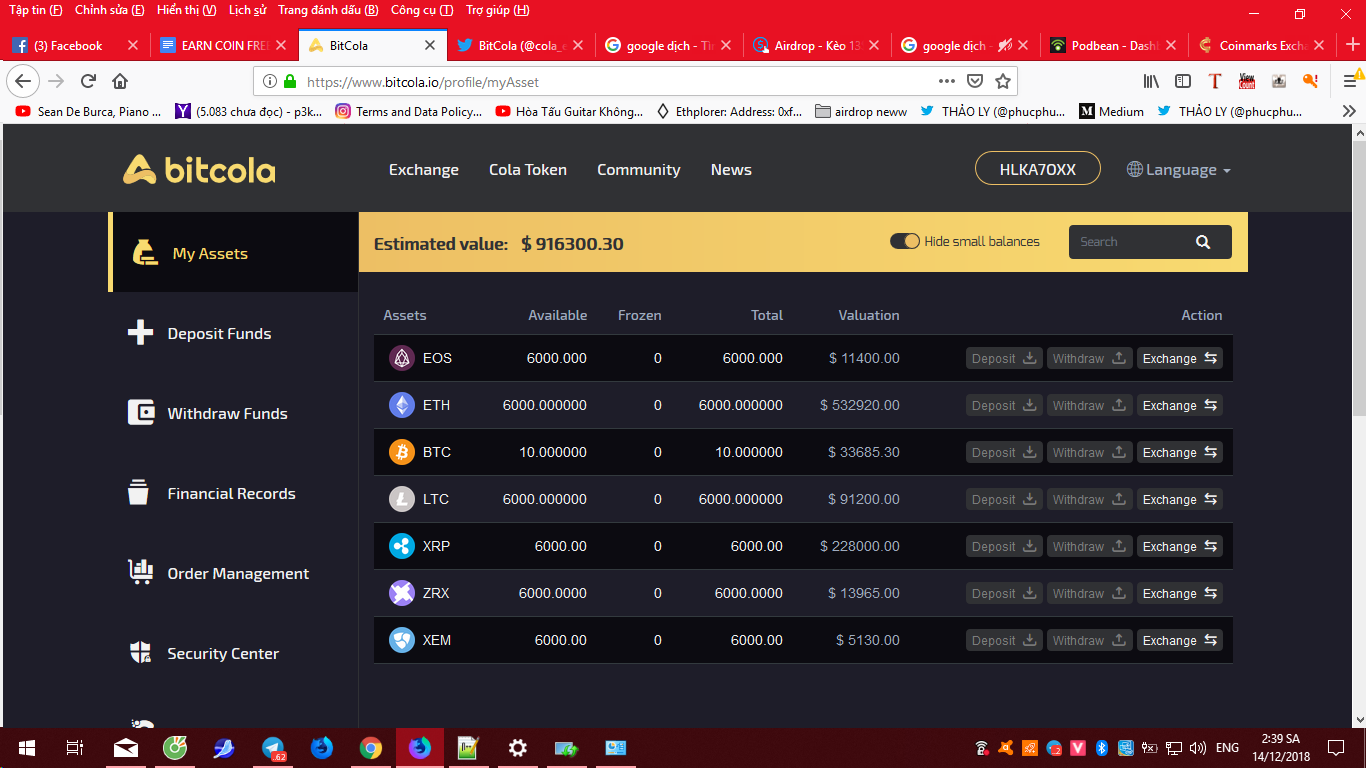Viewport: 1366px width, 768px height.
Task: Click Deposit button for XEM
Action: pos(1004,640)
